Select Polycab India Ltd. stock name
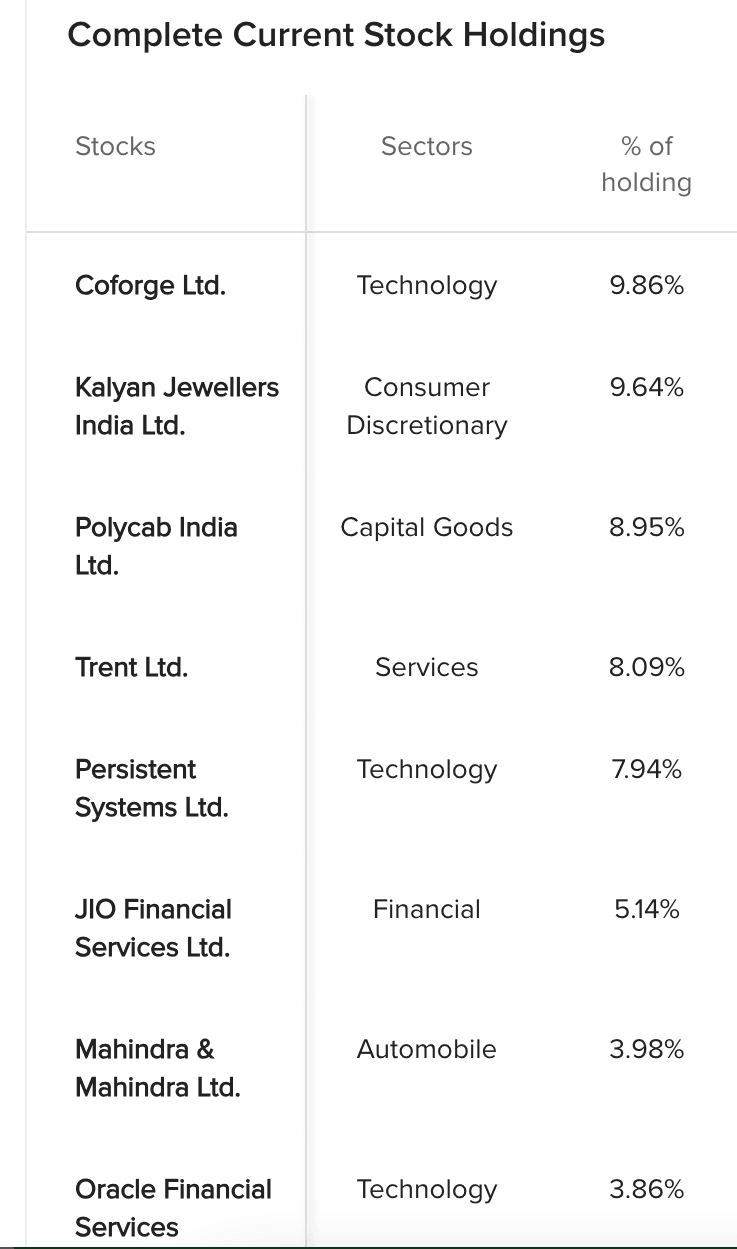 pyautogui.click(x=155, y=546)
